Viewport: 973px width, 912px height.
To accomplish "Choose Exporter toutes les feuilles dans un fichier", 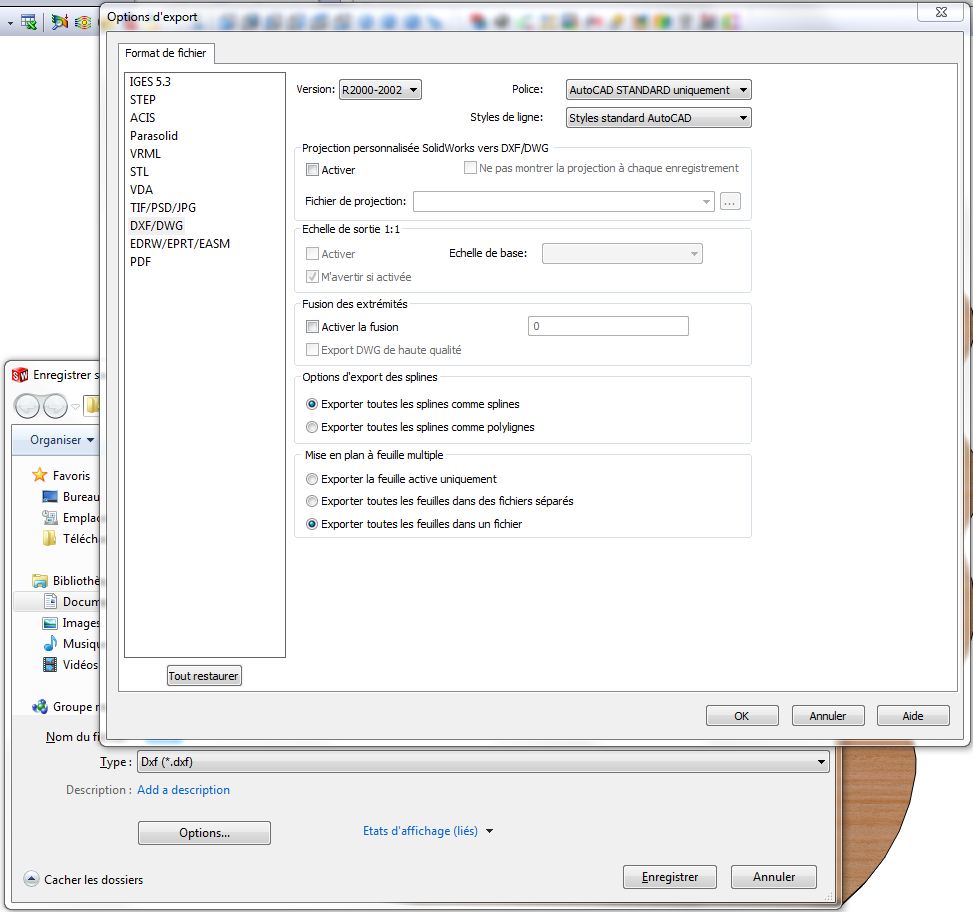I will [x=312, y=524].
